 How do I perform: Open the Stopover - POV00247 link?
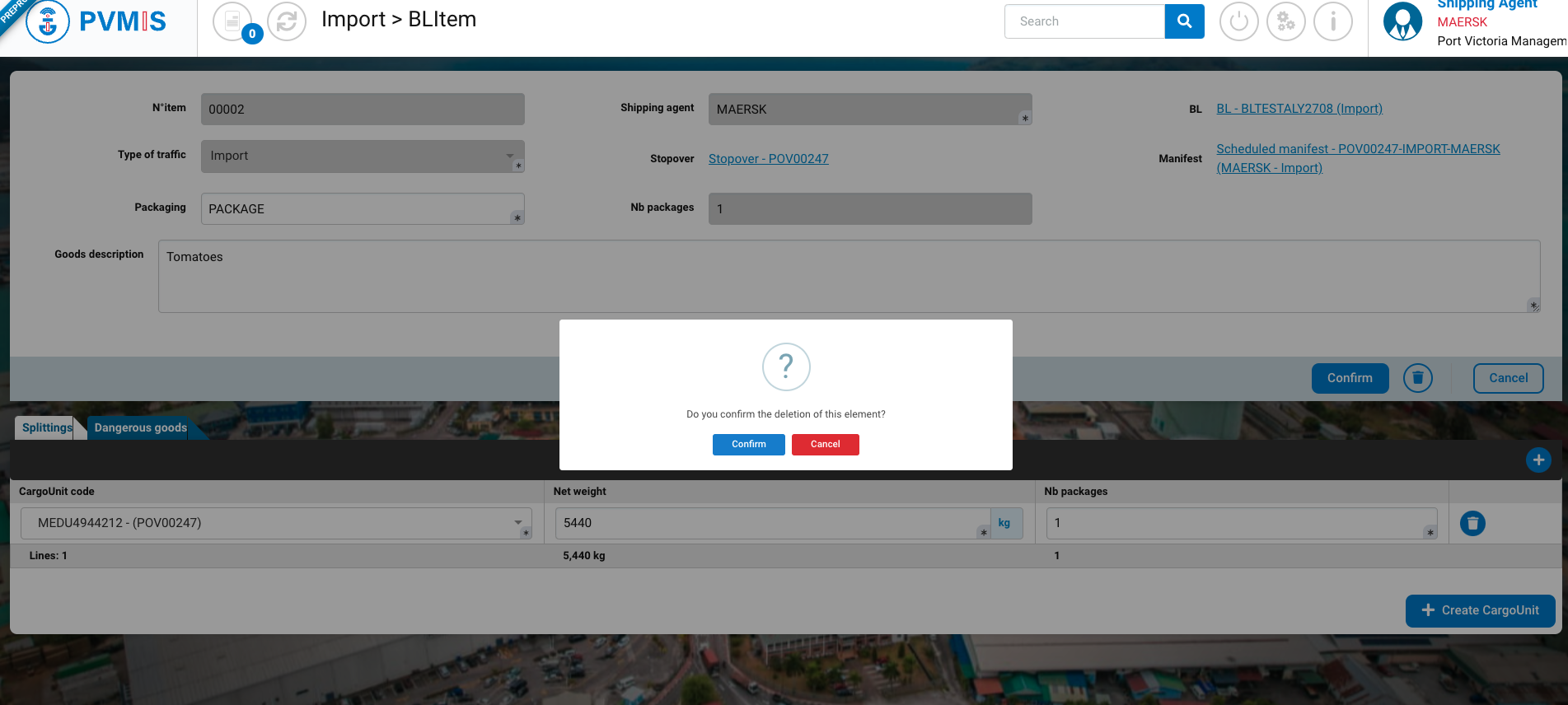pyautogui.click(x=768, y=159)
